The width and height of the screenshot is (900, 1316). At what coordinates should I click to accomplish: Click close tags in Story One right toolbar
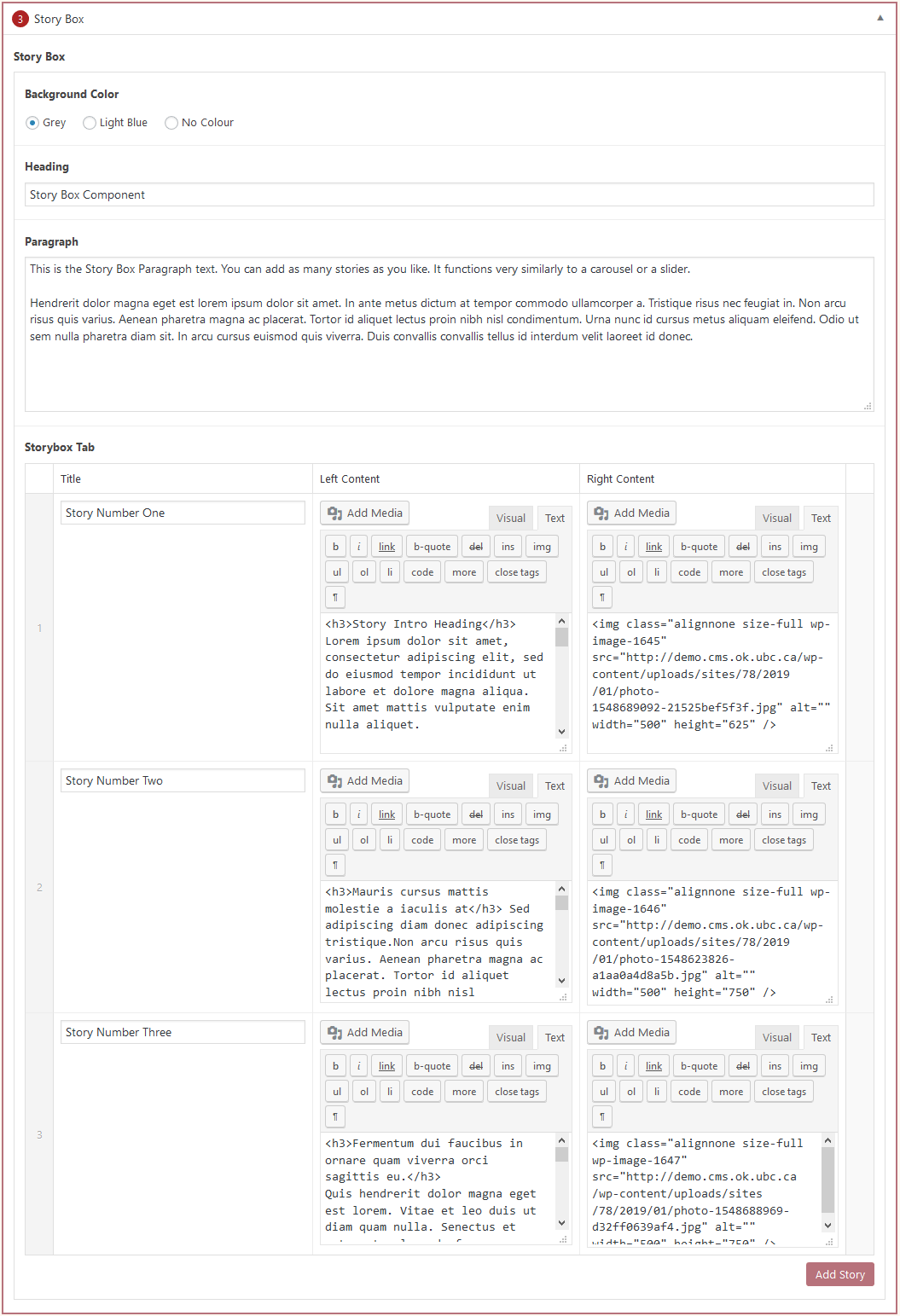tap(784, 572)
